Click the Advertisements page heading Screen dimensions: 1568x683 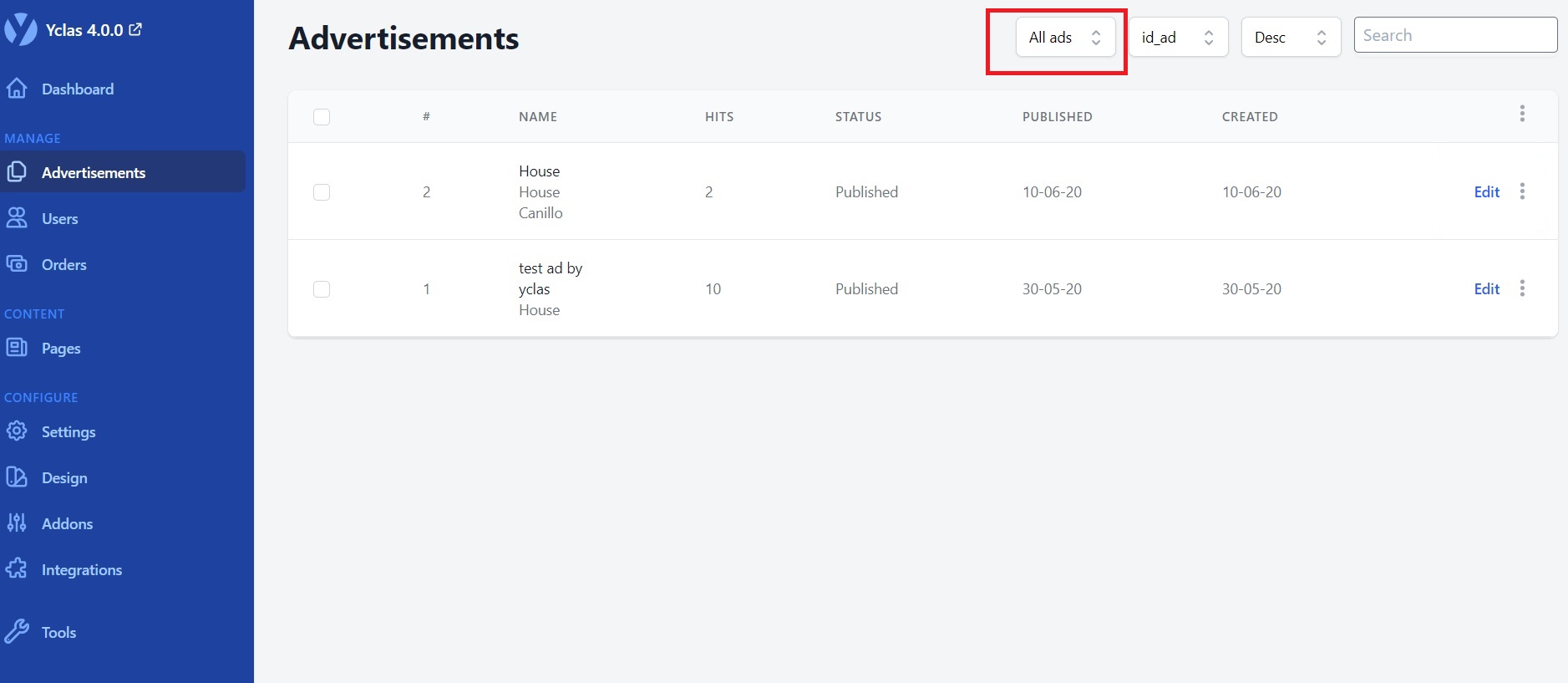(403, 38)
